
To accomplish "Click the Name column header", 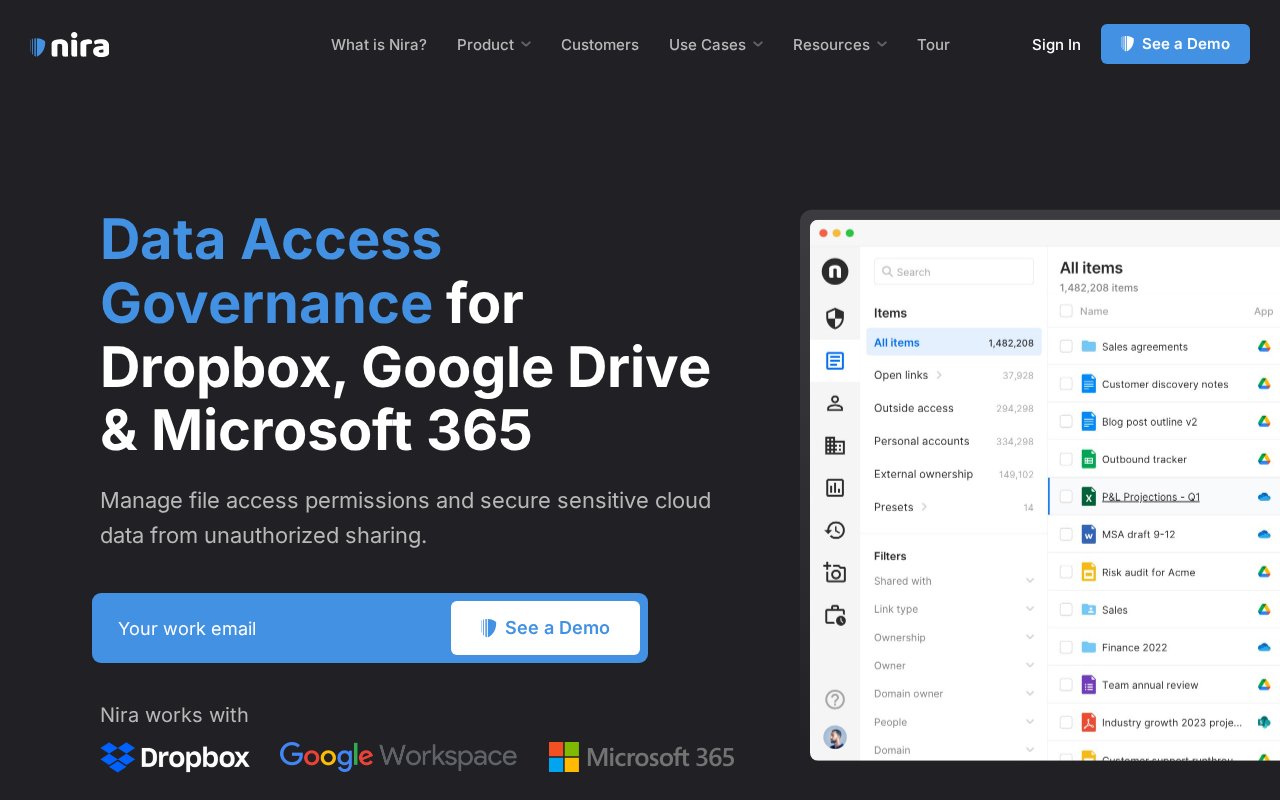I will (1094, 311).
